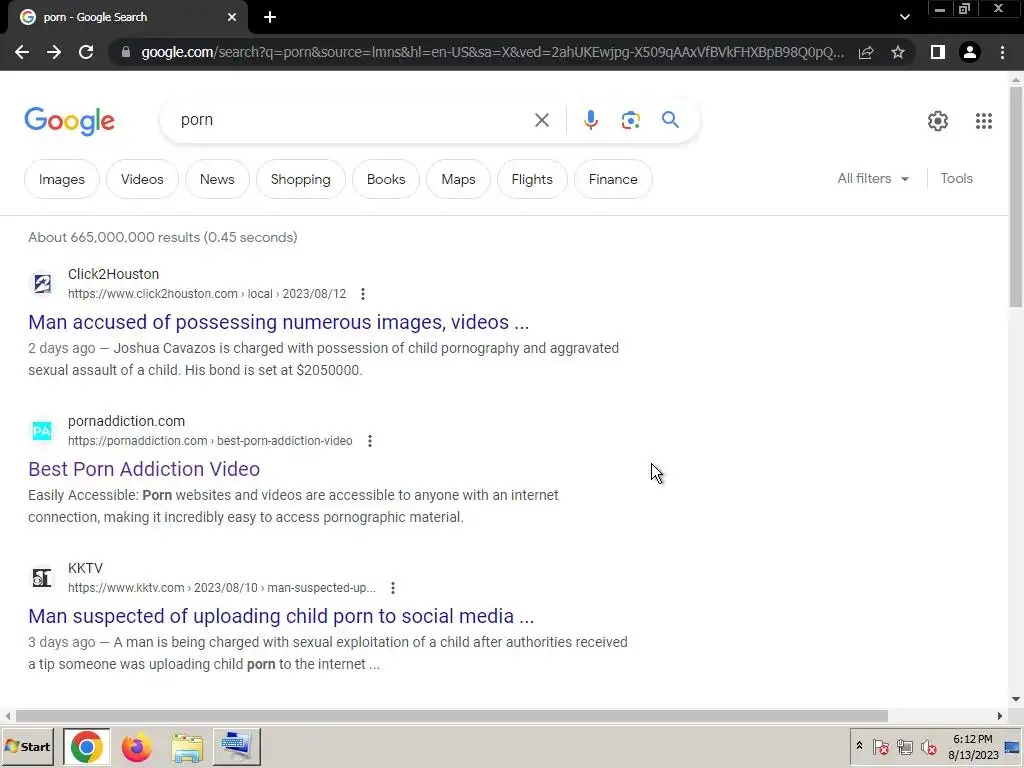1024x768 pixels.
Task: Expand the tab search dropdown
Action: click(904, 17)
